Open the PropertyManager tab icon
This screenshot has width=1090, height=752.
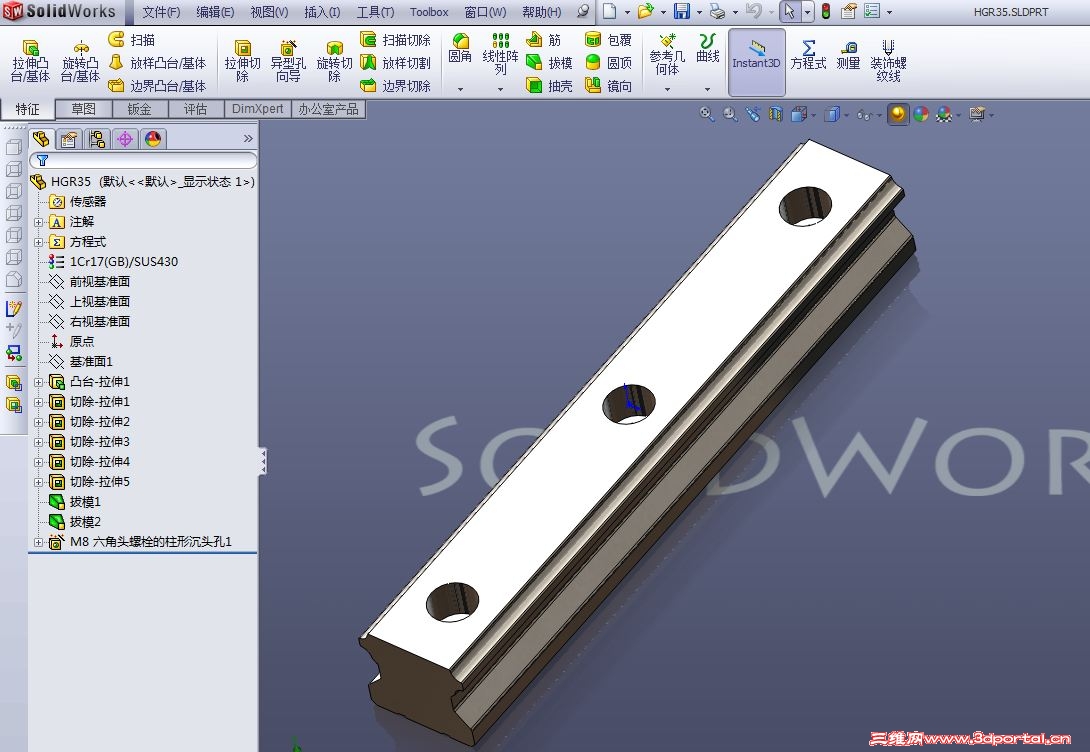pos(68,139)
